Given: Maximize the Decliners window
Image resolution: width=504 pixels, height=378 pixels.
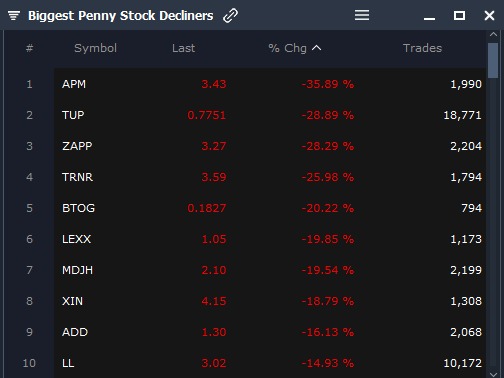Looking at the screenshot, I should tap(459, 15).
